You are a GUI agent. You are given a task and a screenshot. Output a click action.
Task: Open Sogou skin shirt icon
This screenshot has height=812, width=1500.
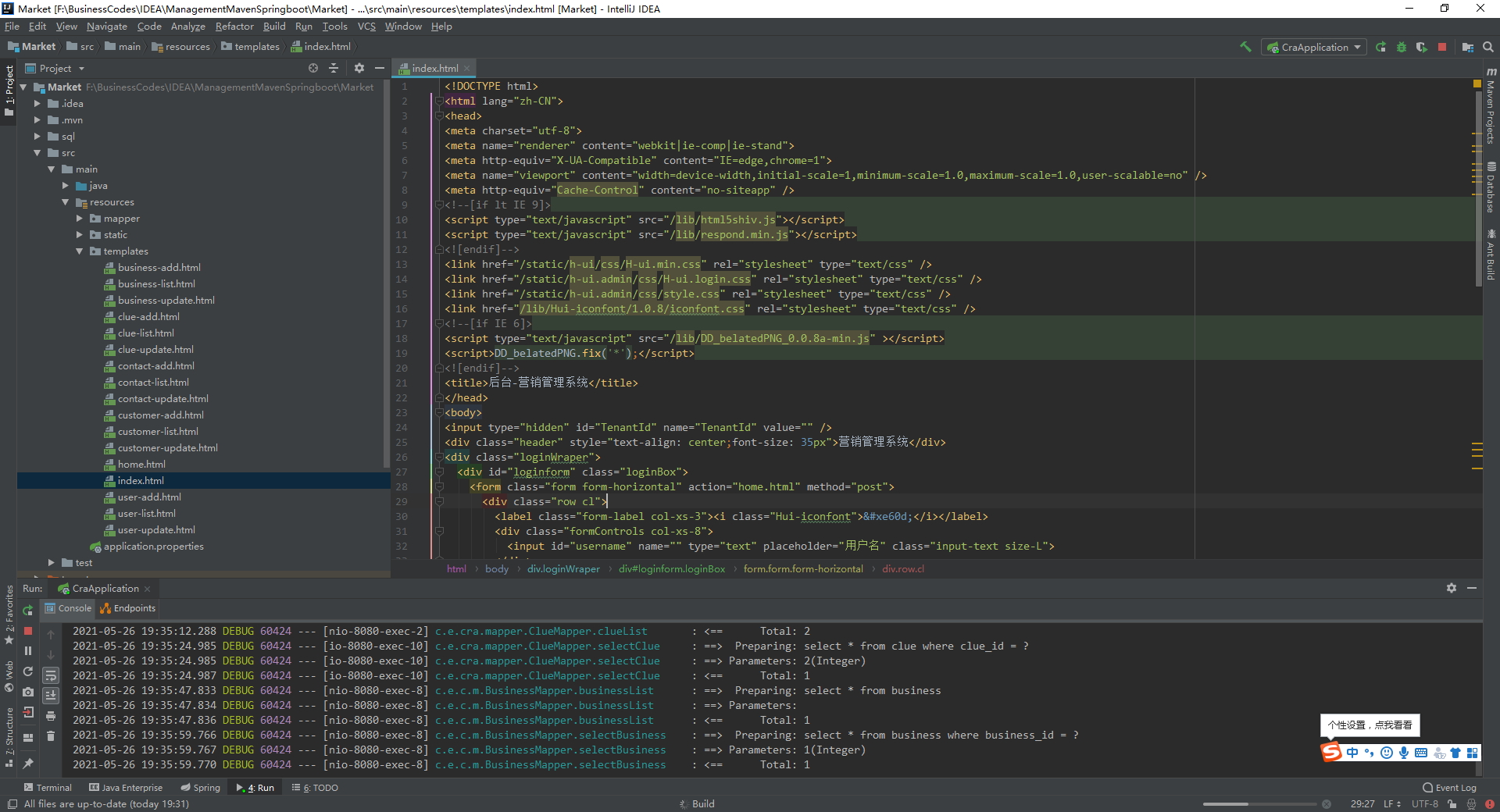point(1455,753)
